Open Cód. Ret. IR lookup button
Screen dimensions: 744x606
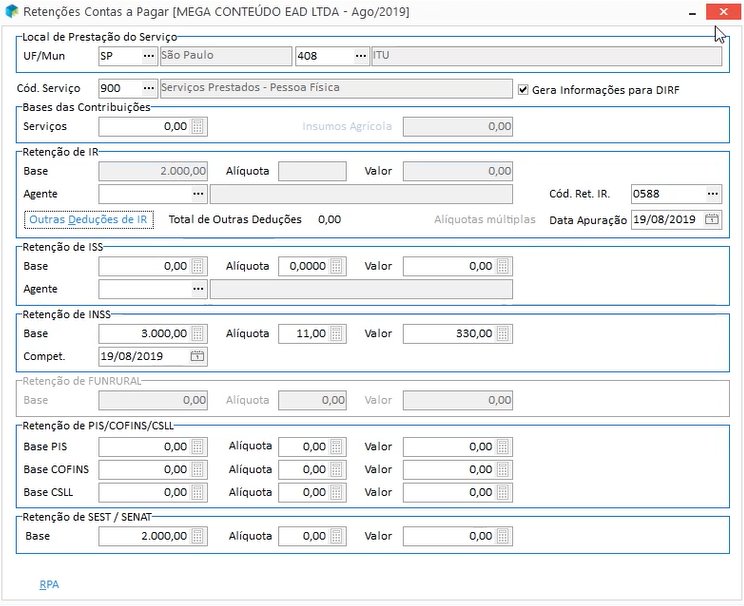point(712,193)
